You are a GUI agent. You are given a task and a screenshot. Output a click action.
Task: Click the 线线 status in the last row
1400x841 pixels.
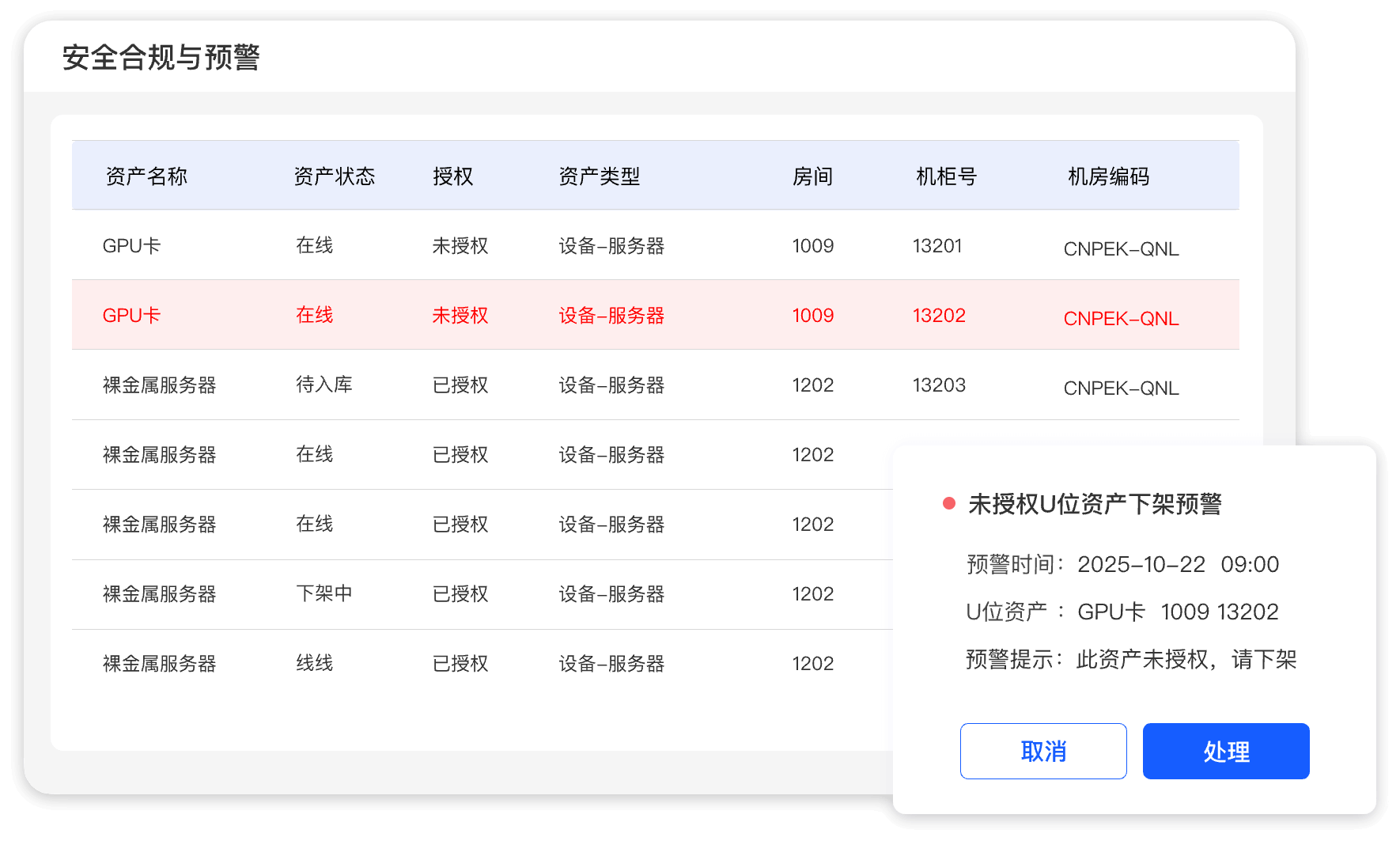(314, 664)
